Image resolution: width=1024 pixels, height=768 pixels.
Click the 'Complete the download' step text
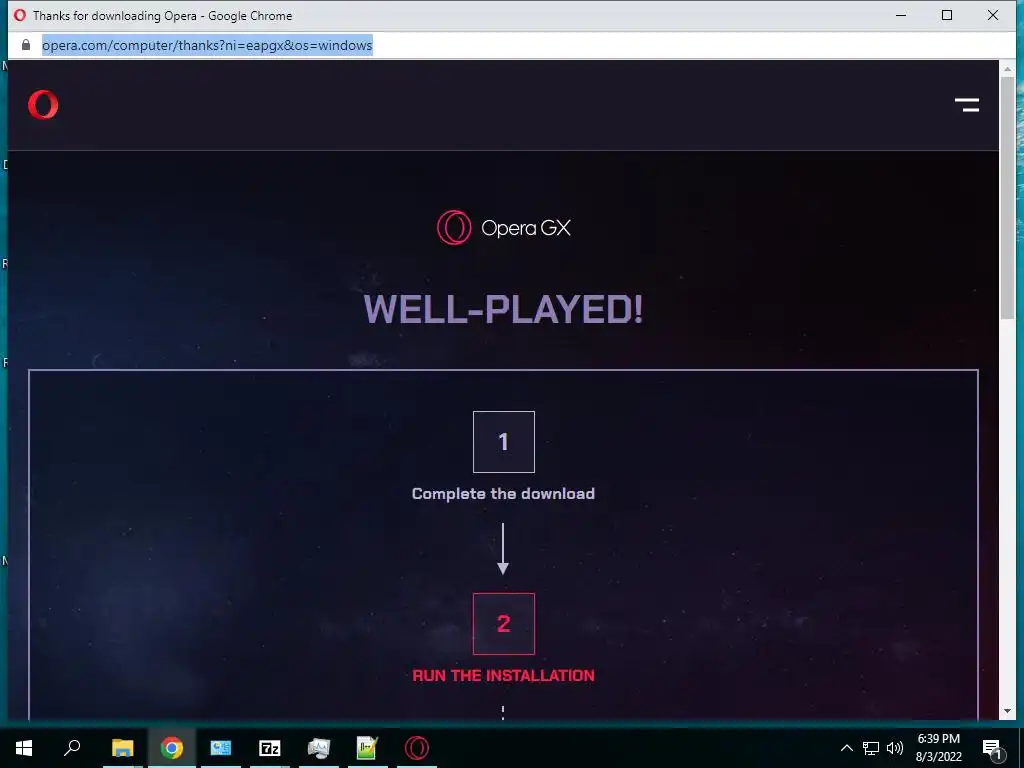point(504,493)
